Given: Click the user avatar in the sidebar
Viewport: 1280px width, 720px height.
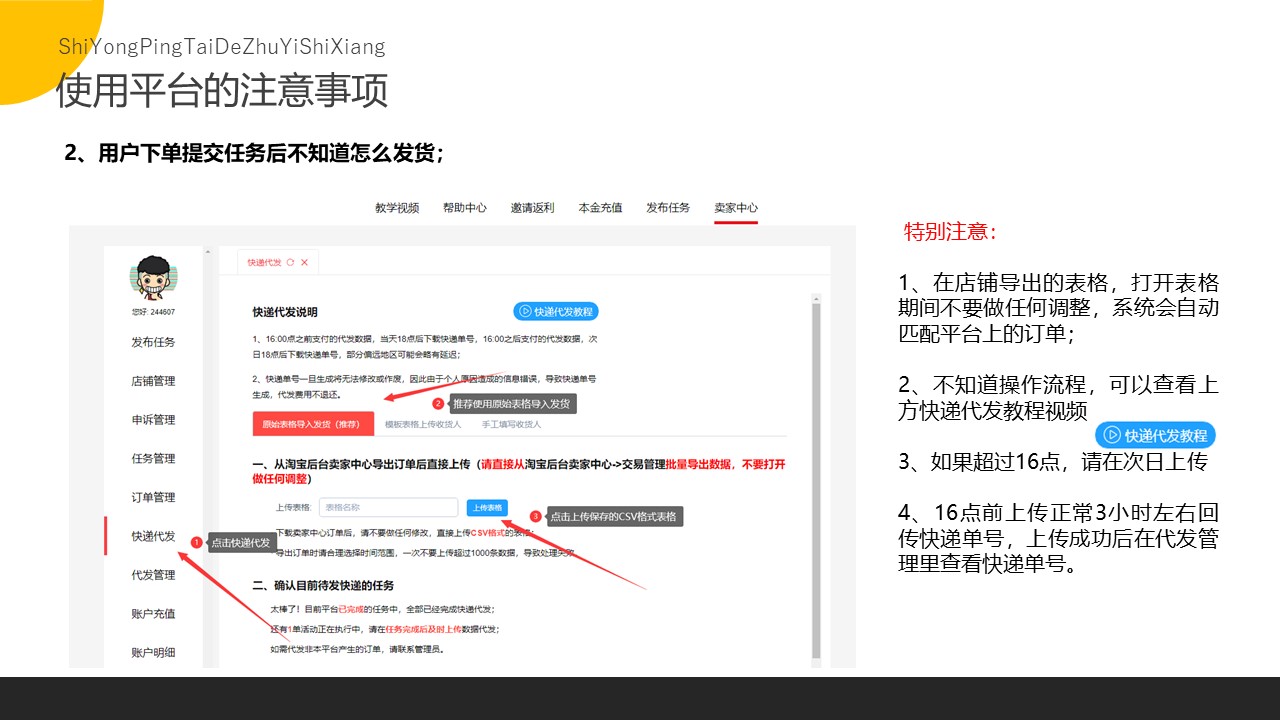Looking at the screenshot, I should tap(153, 279).
